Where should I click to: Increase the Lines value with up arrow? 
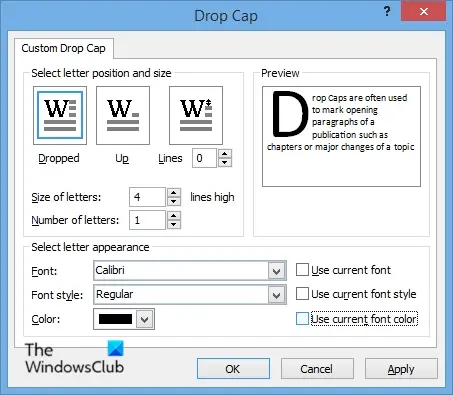(x=225, y=154)
